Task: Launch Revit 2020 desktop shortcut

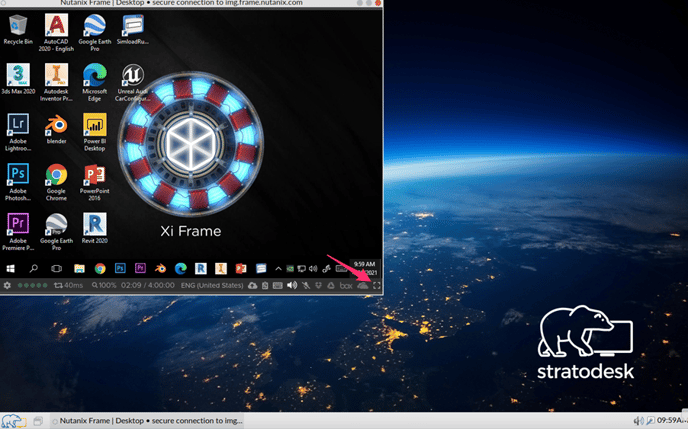Action: (94, 228)
